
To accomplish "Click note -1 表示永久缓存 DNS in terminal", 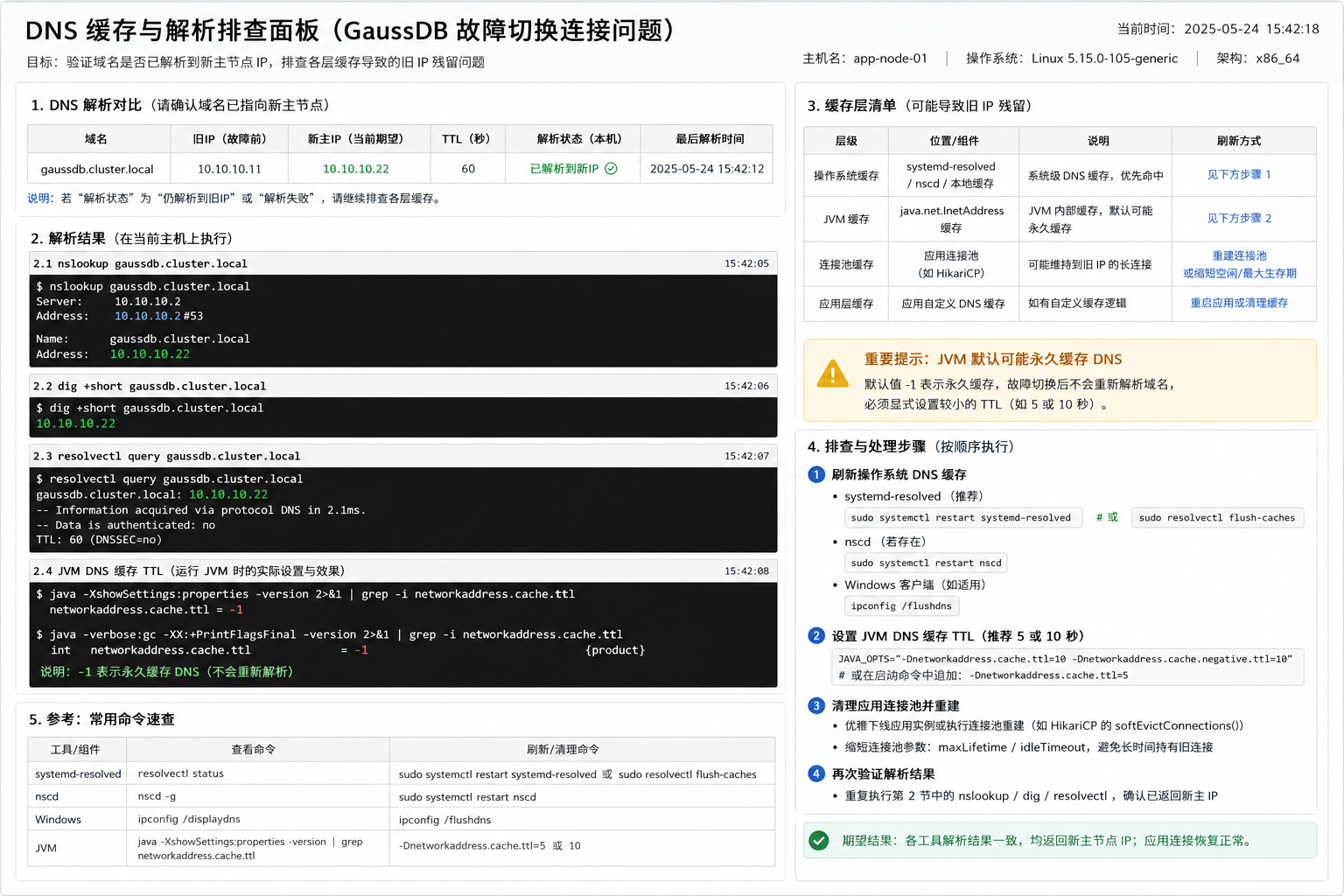I will point(166,672).
